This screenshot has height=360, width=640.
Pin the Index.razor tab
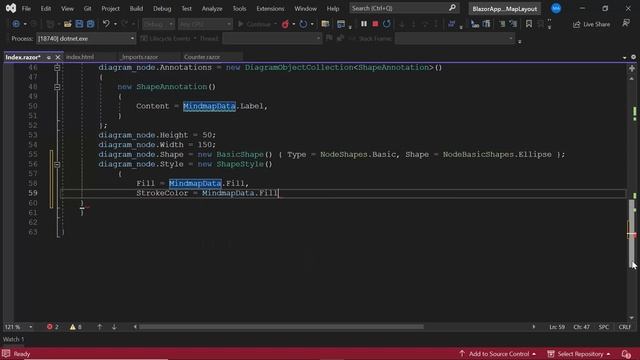tap(49, 58)
